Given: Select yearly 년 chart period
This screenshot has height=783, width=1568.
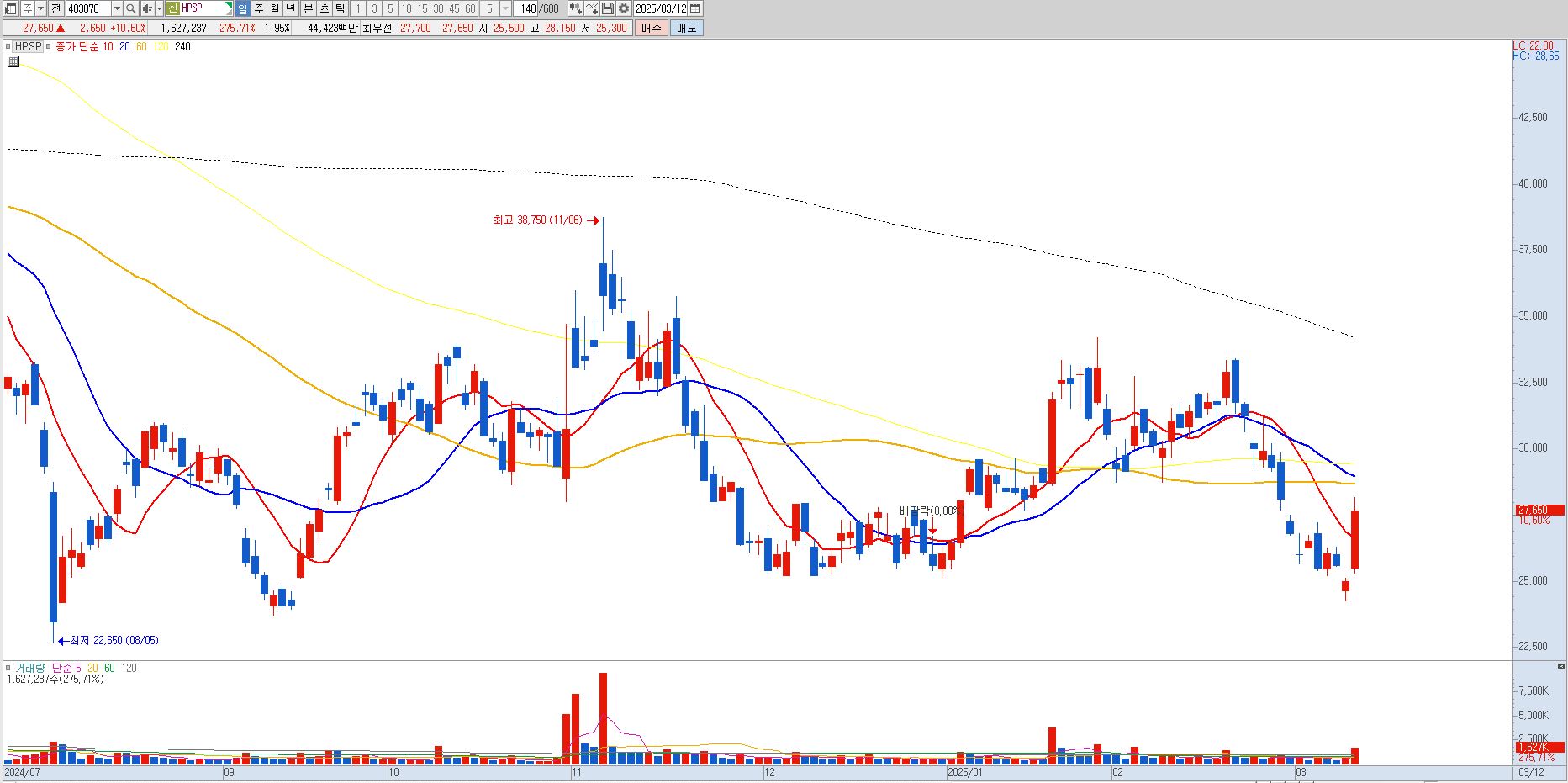Looking at the screenshot, I should (290, 8).
